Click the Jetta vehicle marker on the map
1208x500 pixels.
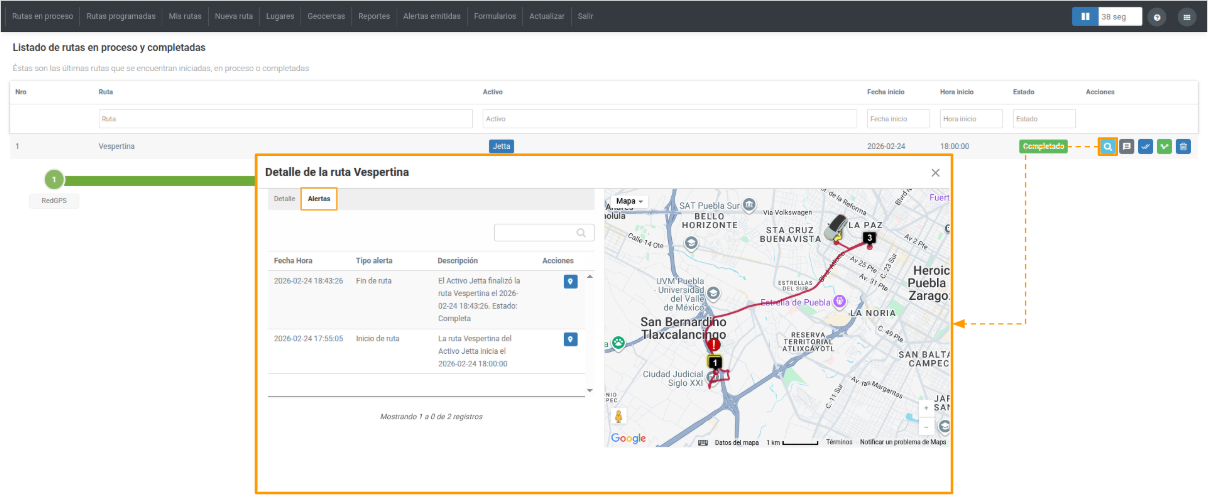point(835,228)
